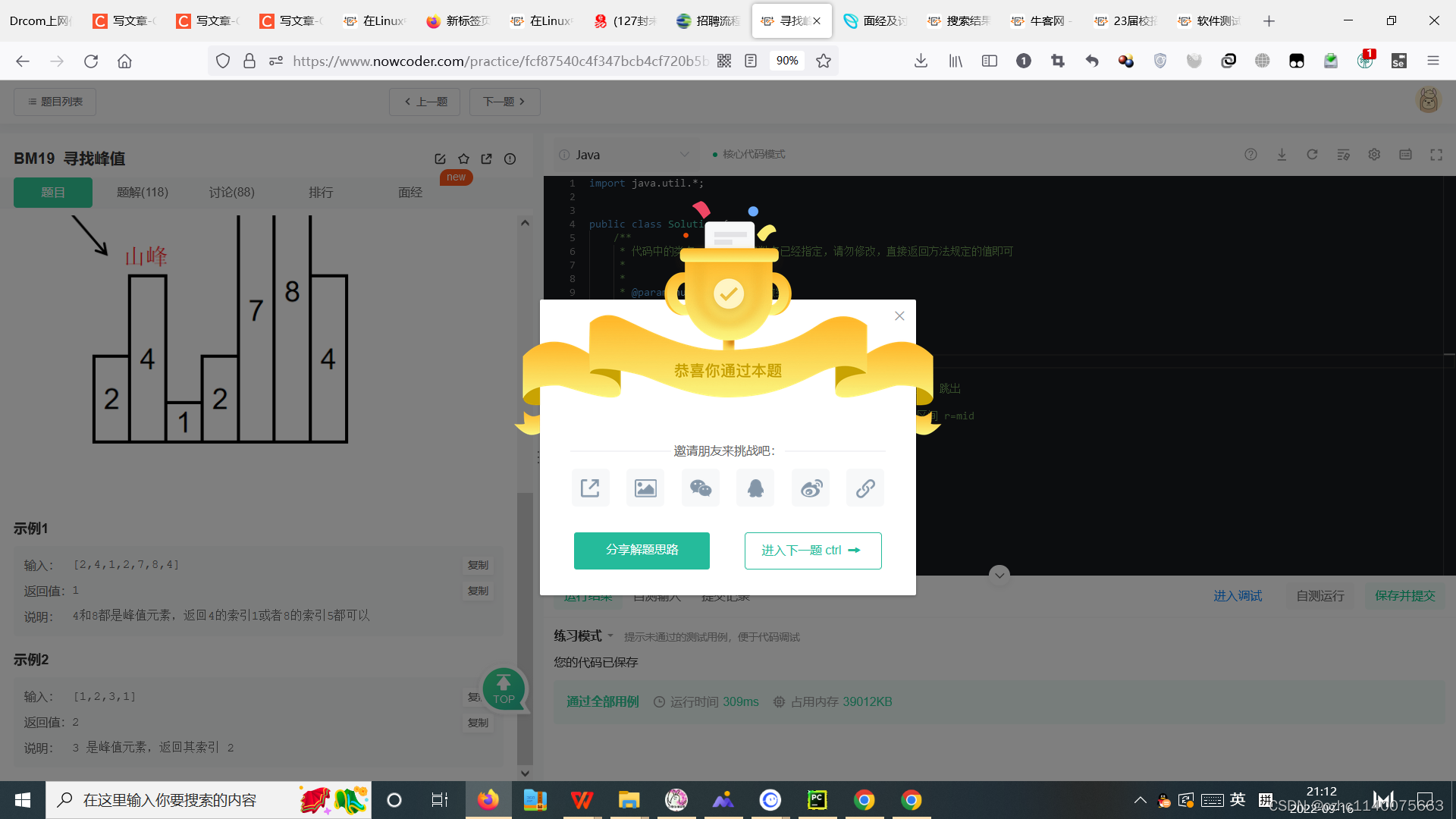Image resolution: width=1456 pixels, height=819 pixels.
Task: Enter fullscreen editor mode
Action: point(1436,154)
